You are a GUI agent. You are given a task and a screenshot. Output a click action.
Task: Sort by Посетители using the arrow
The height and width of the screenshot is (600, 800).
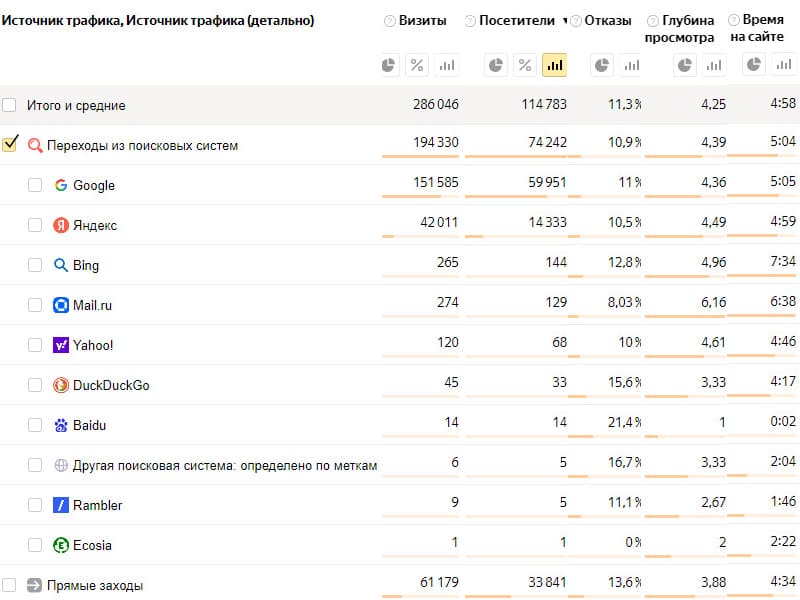coord(565,21)
